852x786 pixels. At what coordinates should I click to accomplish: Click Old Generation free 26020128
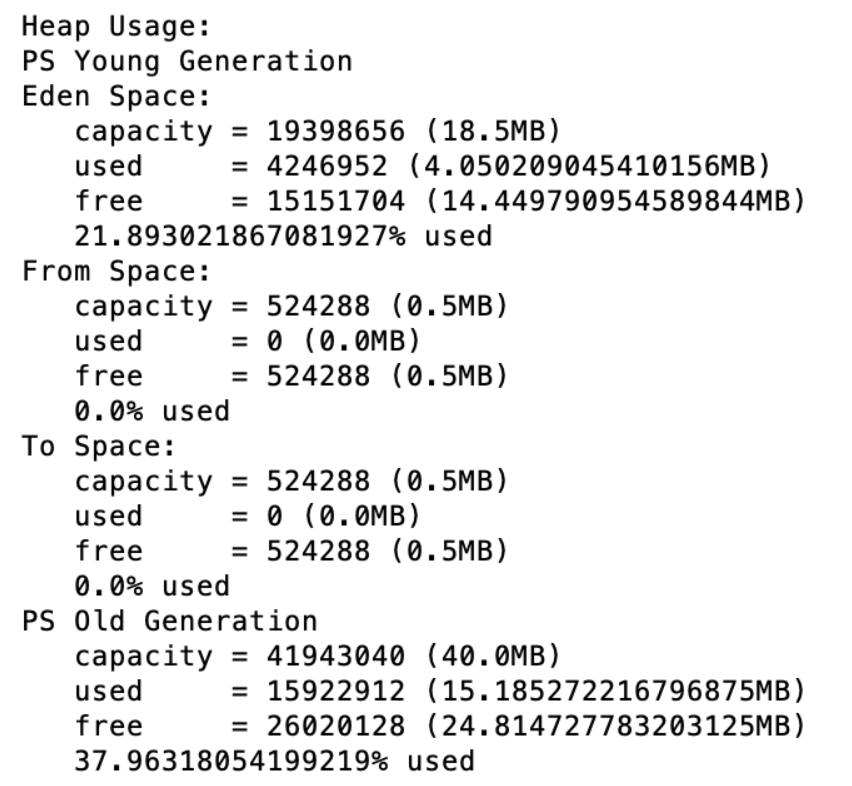335,726
